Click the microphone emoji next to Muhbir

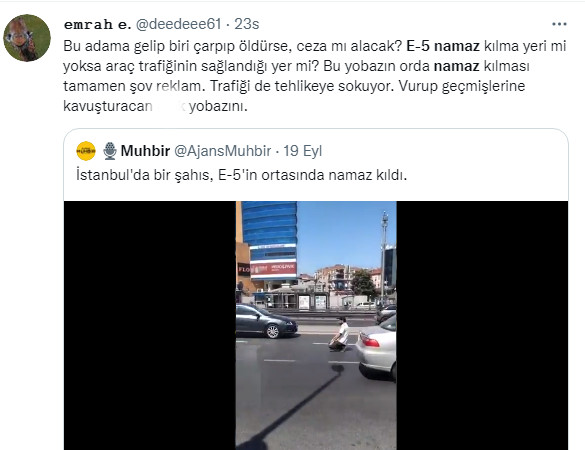pyautogui.click(x=110, y=151)
